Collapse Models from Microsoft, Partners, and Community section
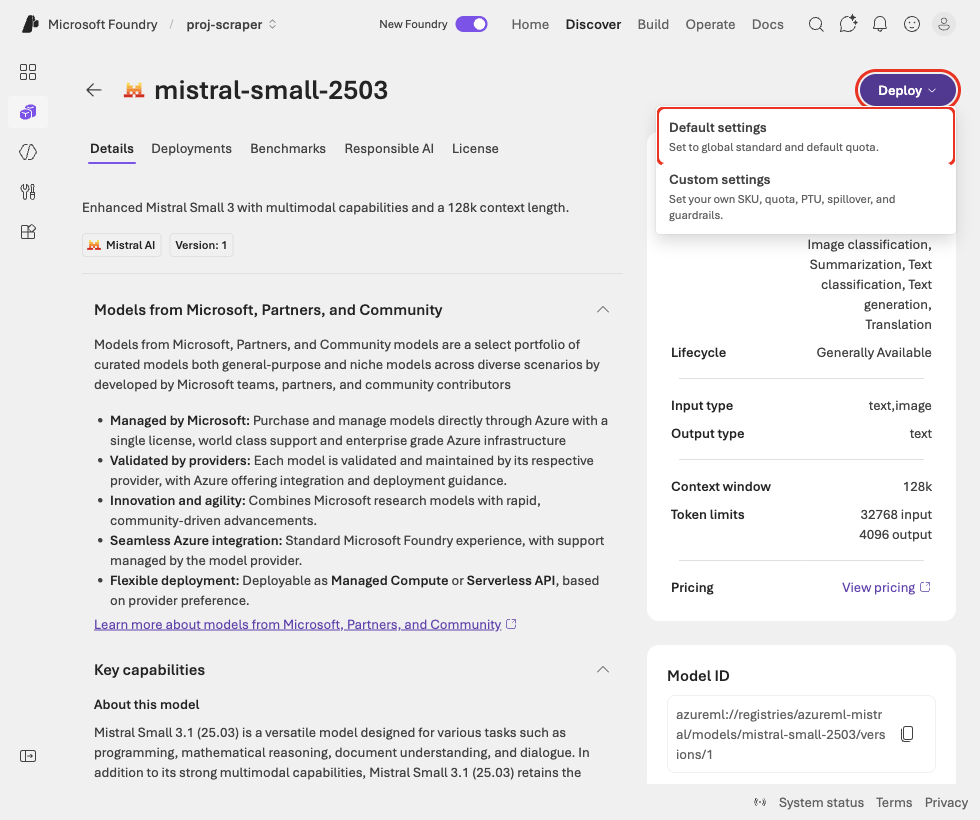The image size is (980, 820). point(602,310)
